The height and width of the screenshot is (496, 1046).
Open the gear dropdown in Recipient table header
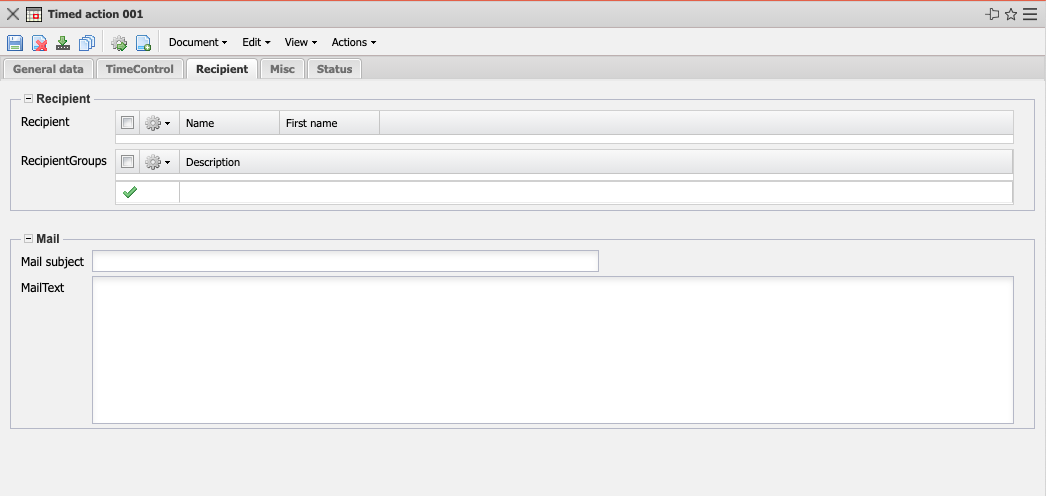(x=158, y=123)
